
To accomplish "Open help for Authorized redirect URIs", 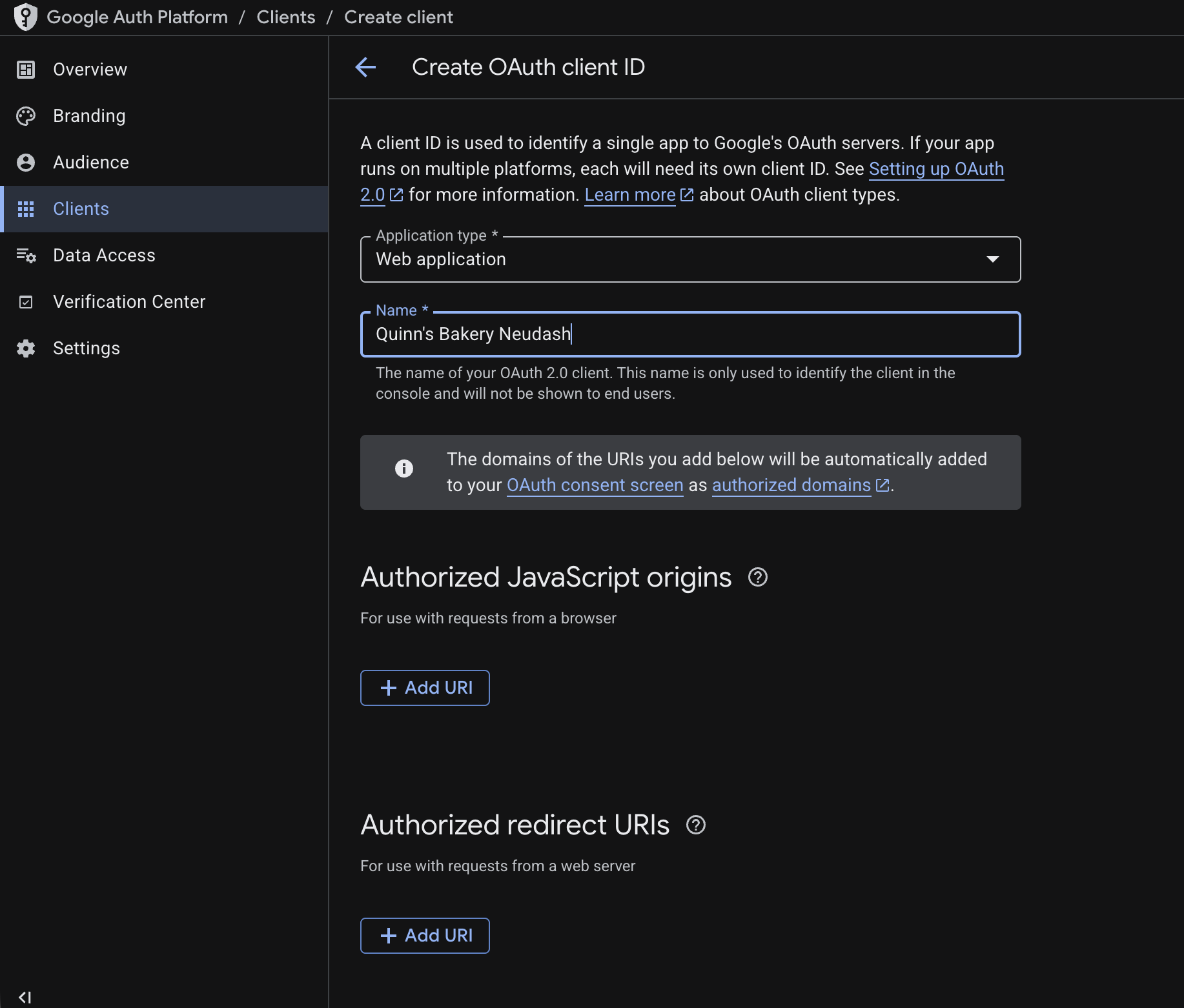I will (x=696, y=824).
